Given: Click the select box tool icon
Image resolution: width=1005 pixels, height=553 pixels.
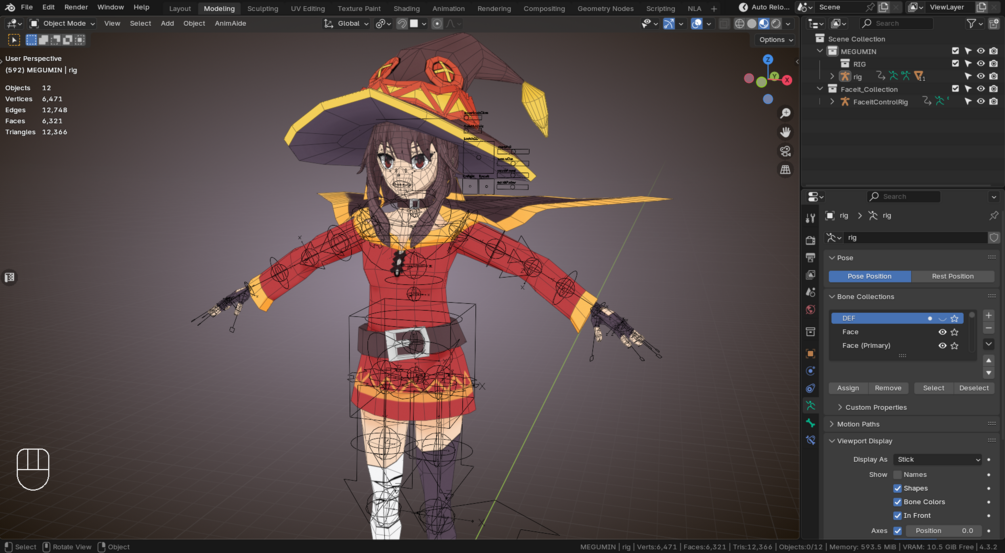Looking at the screenshot, I should (13, 40).
